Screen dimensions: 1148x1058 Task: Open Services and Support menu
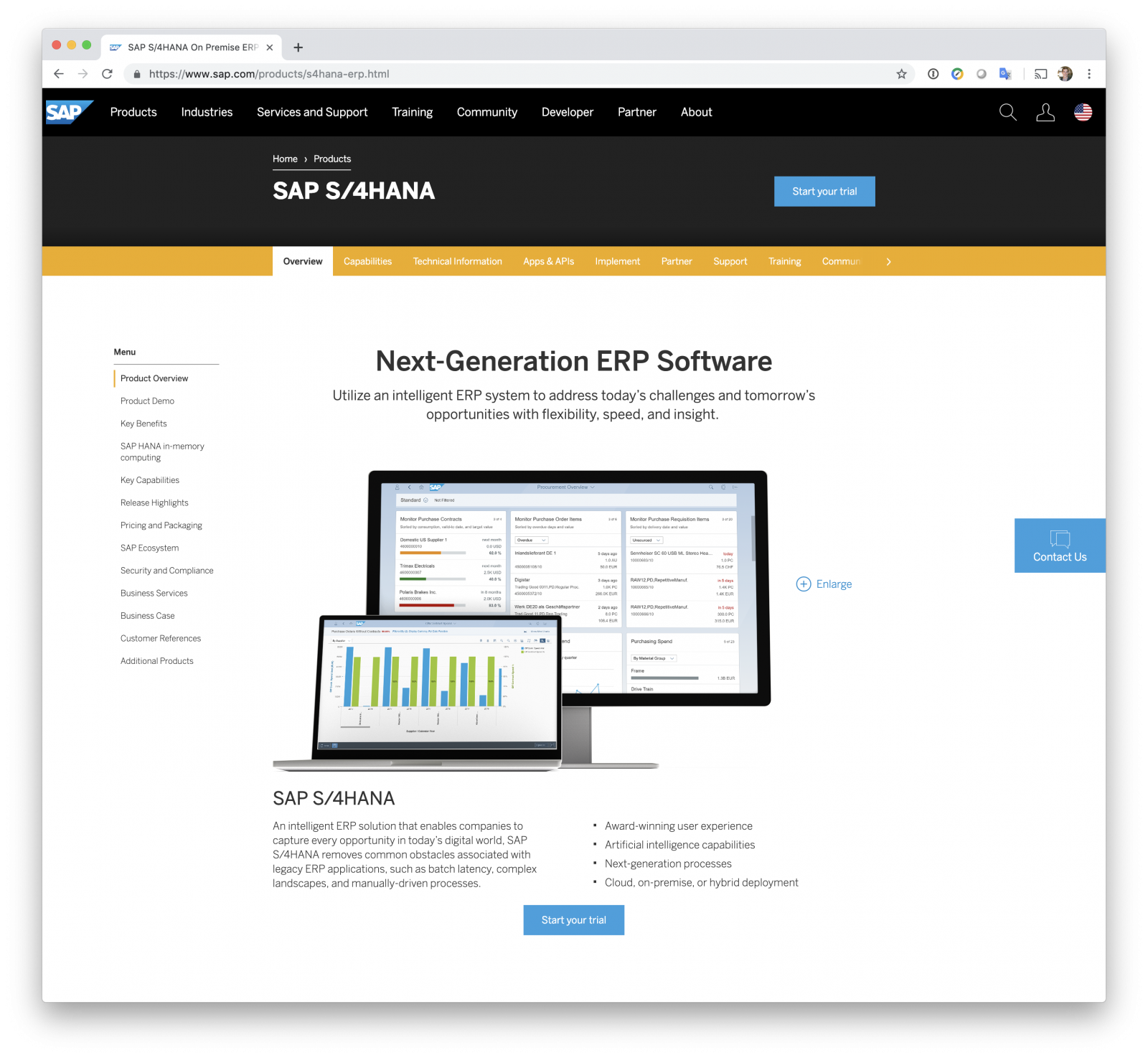312,112
